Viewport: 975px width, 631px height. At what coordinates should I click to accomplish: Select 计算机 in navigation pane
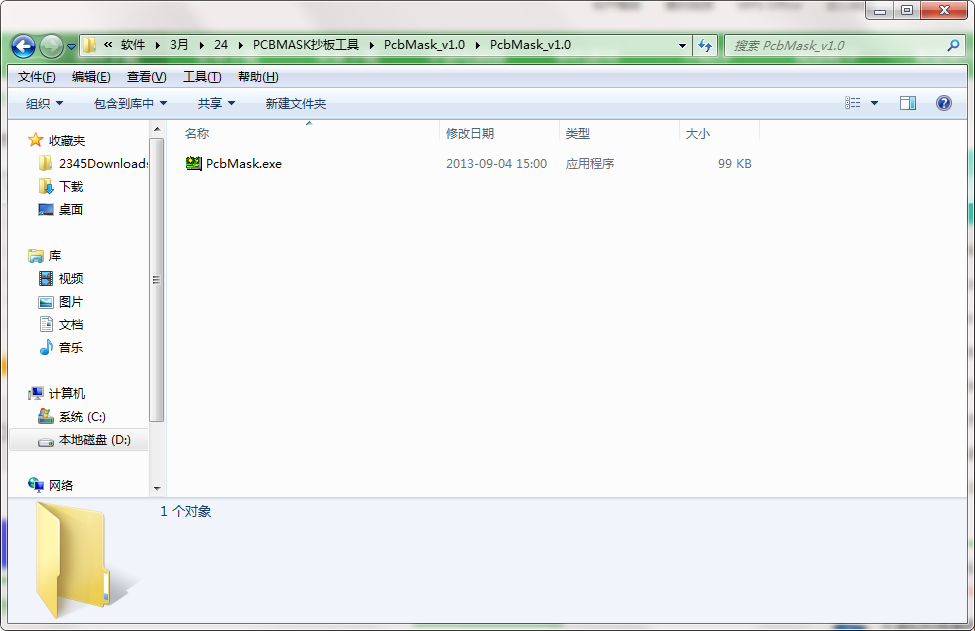pos(57,394)
